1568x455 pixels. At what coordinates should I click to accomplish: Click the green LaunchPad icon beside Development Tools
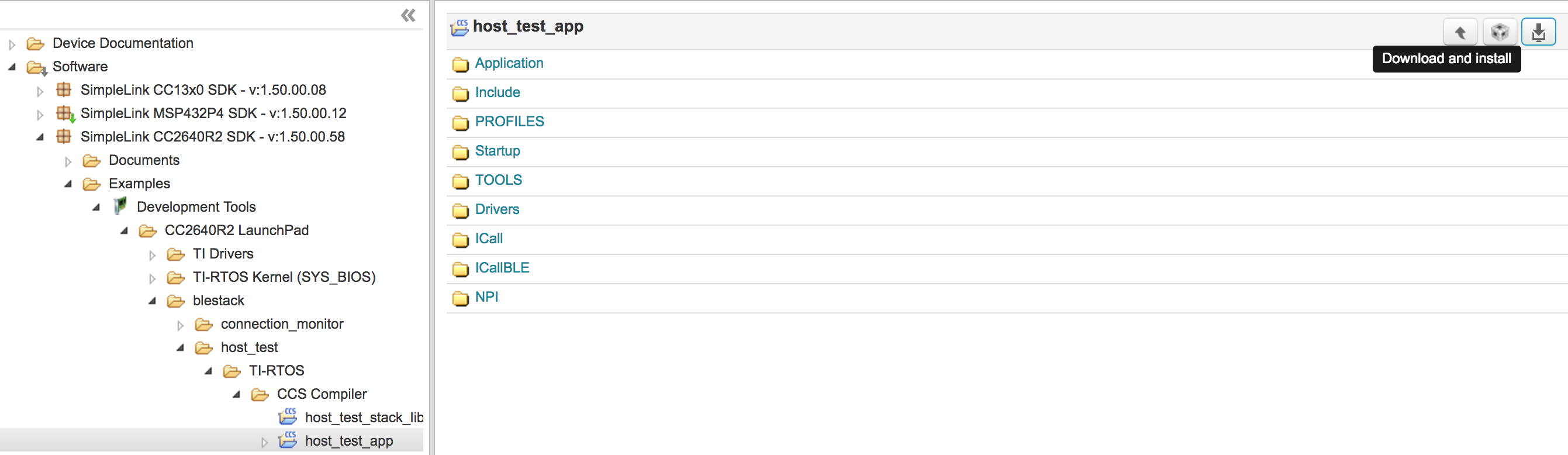click(x=119, y=206)
